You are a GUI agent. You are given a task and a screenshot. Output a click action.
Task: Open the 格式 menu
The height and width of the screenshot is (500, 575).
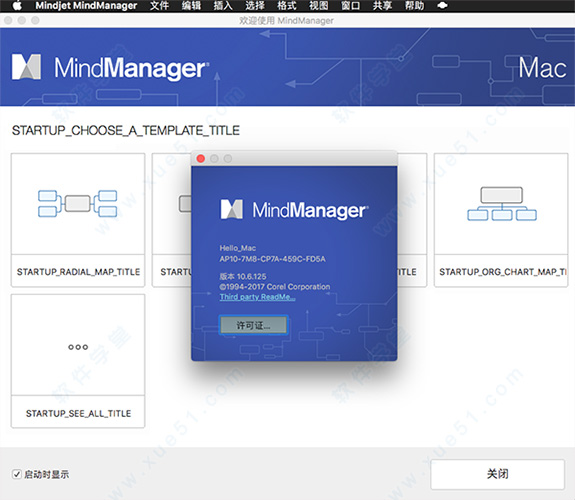click(x=286, y=6)
